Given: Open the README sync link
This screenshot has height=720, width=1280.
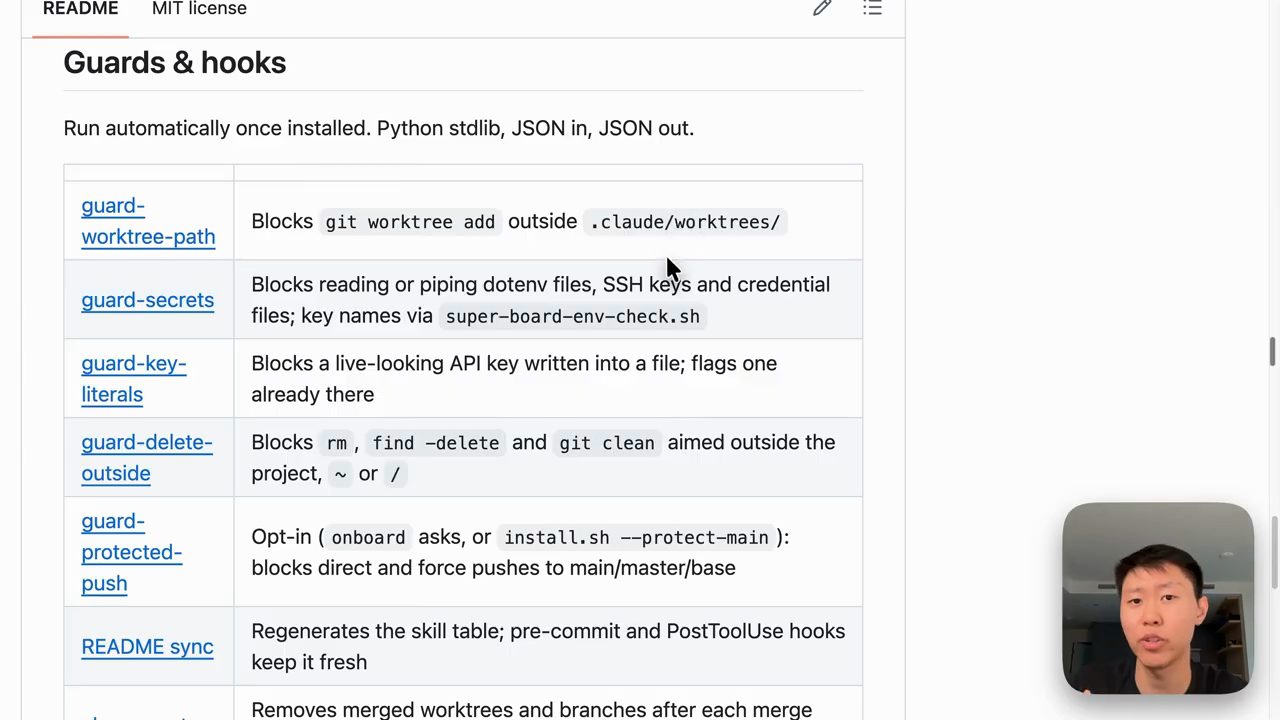Looking at the screenshot, I should click(x=147, y=647).
